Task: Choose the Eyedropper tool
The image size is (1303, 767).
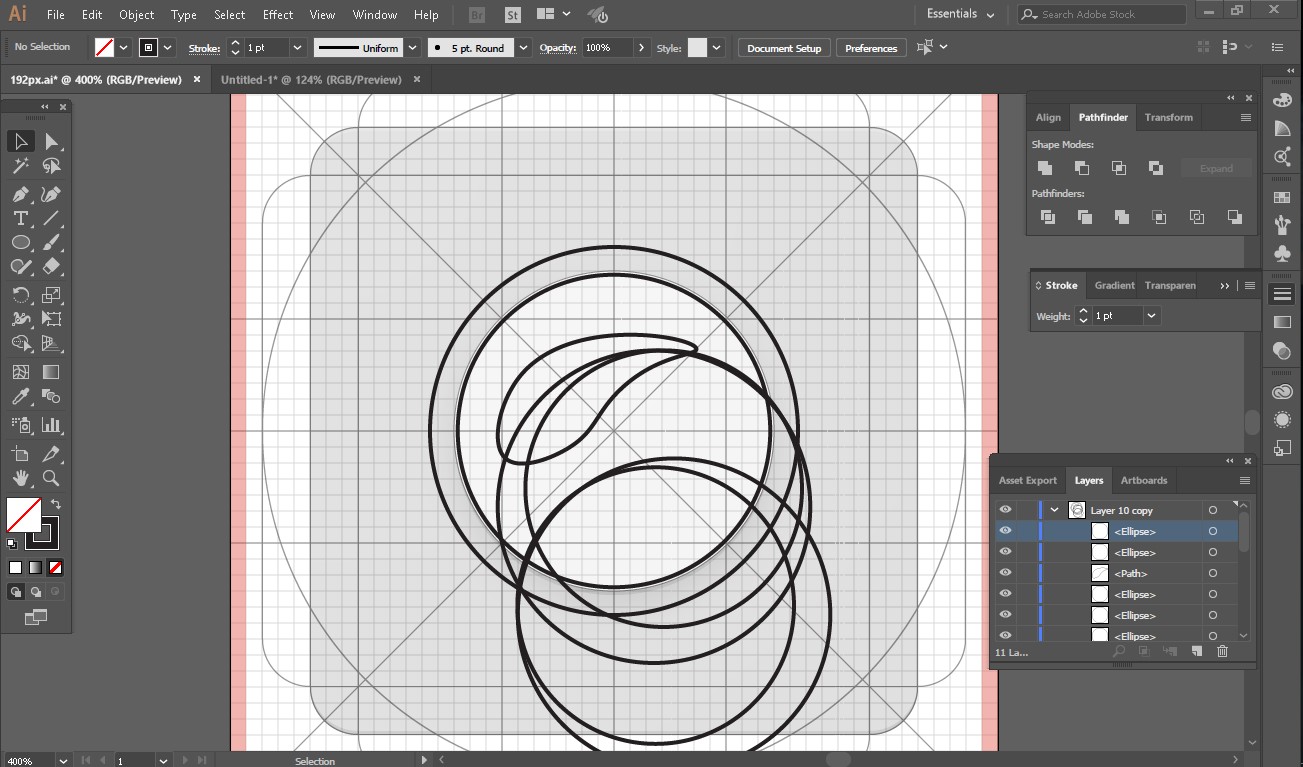Action: click(20, 397)
